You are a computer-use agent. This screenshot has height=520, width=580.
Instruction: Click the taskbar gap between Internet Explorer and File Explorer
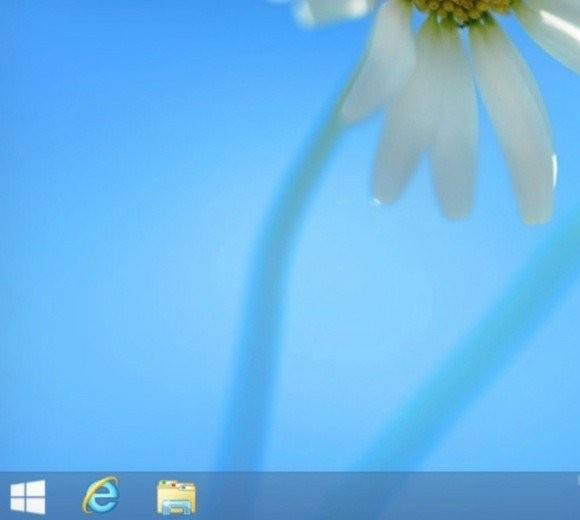pyautogui.click(x=138, y=496)
